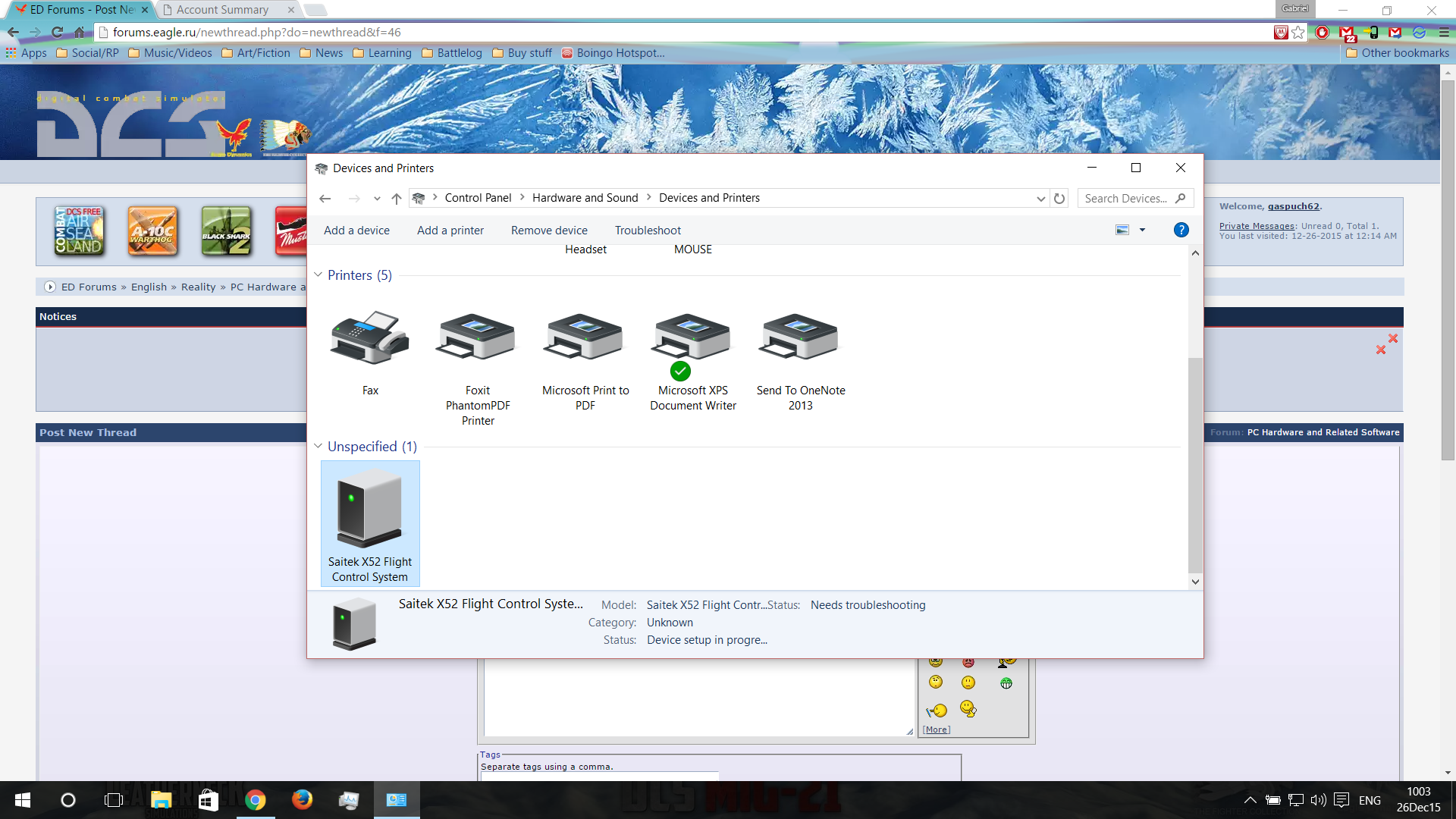Open the gaspuch62 profile link
The width and height of the screenshot is (1456, 819).
coord(1293,206)
